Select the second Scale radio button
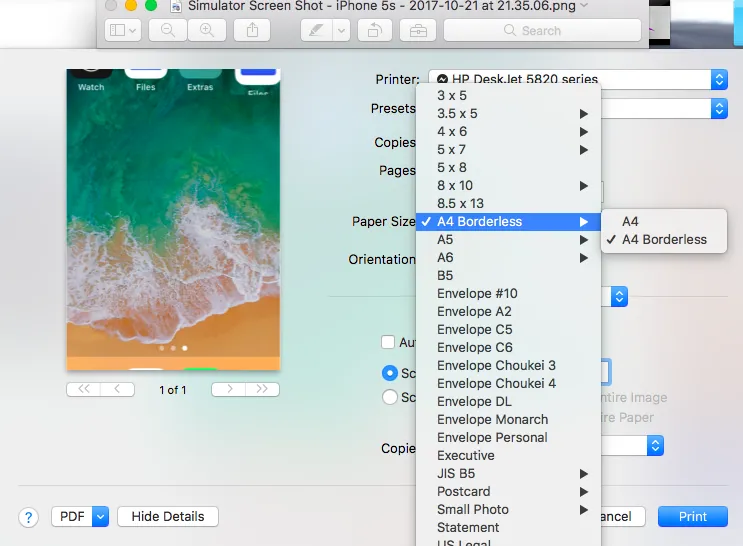The image size is (743, 546). 390,397
